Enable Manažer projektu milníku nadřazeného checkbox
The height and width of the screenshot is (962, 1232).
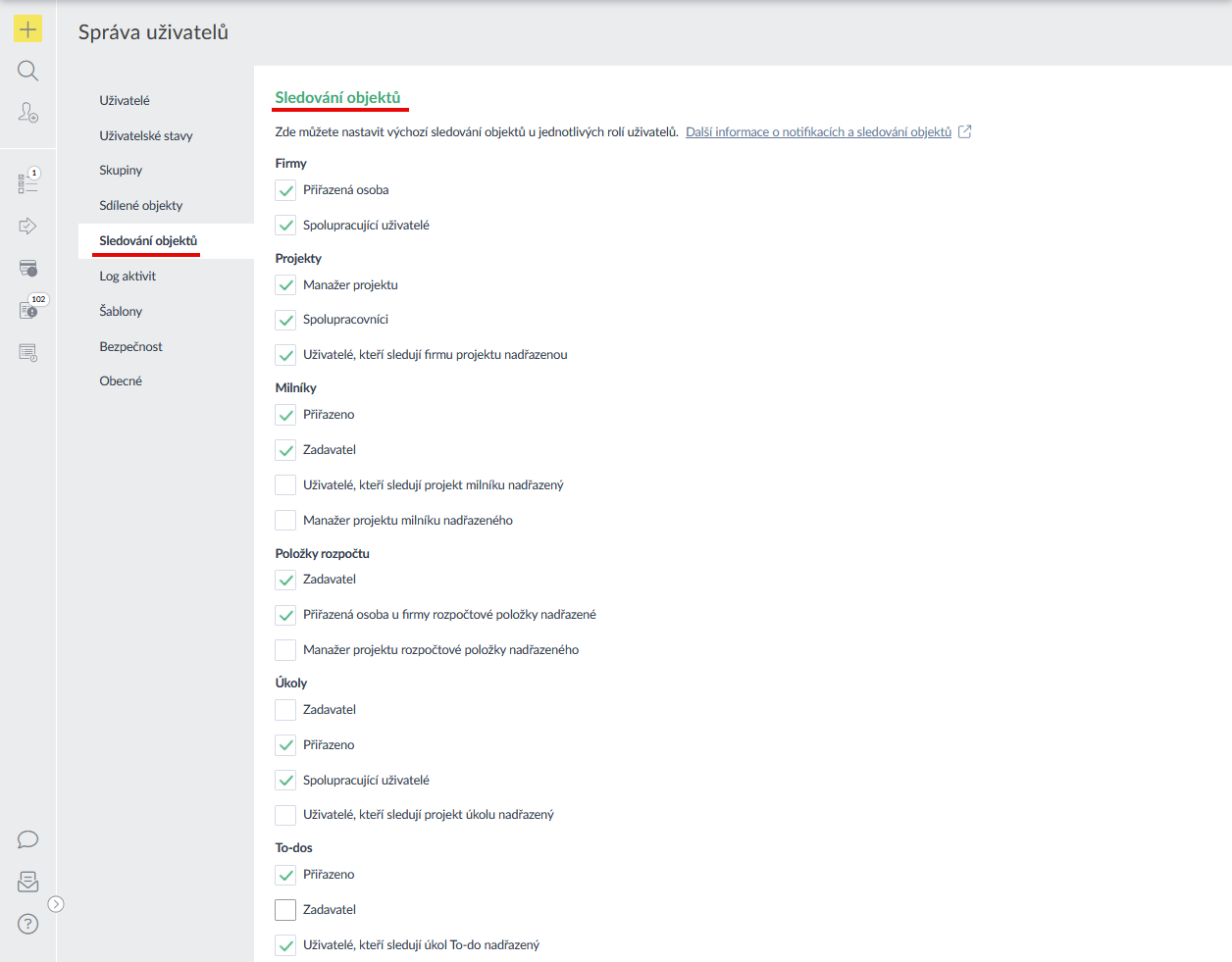(285, 521)
